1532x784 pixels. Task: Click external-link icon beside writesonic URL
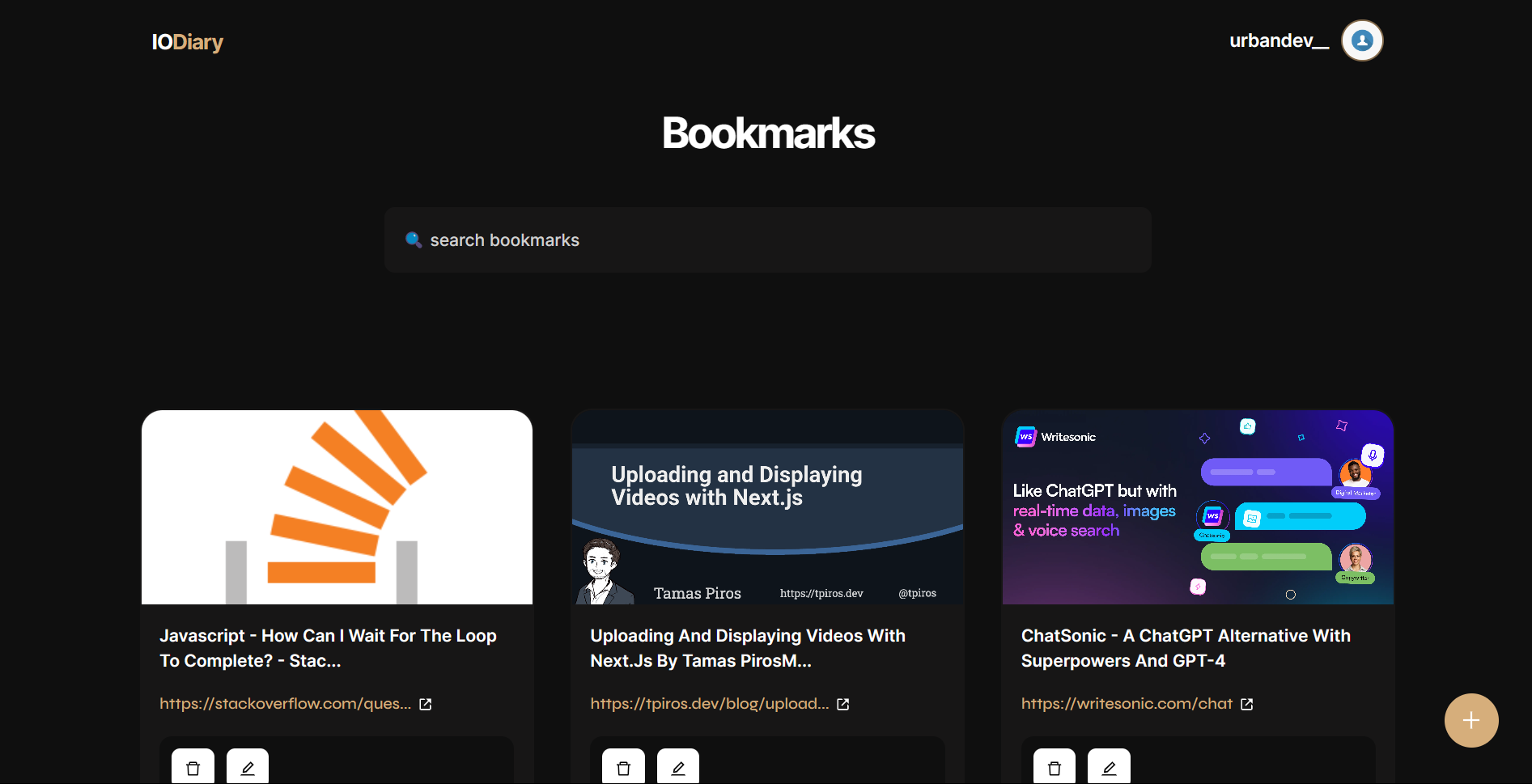pyautogui.click(x=1247, y=705)
